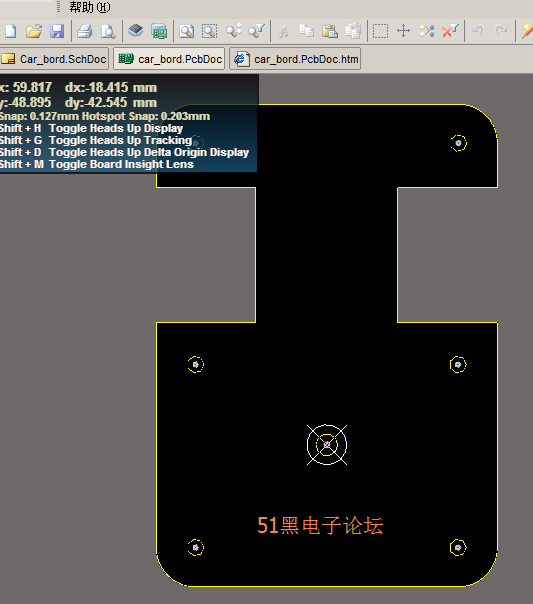Viewport: 533px width, 604px height.
Task: Activate the Select Inside Area tool
Action: tap(380, 31)
